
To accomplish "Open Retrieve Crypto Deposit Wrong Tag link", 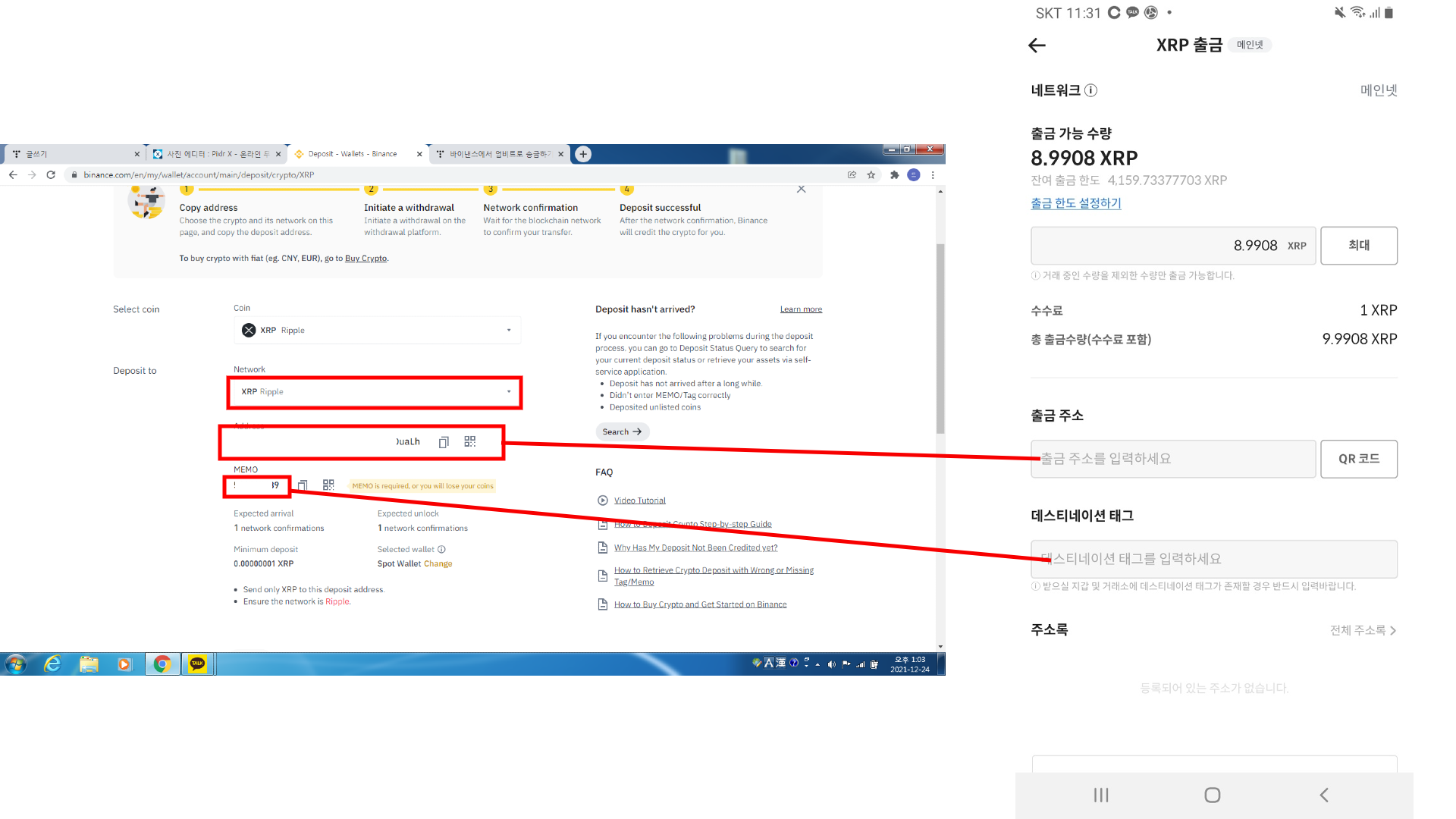I will pos(714,576).
